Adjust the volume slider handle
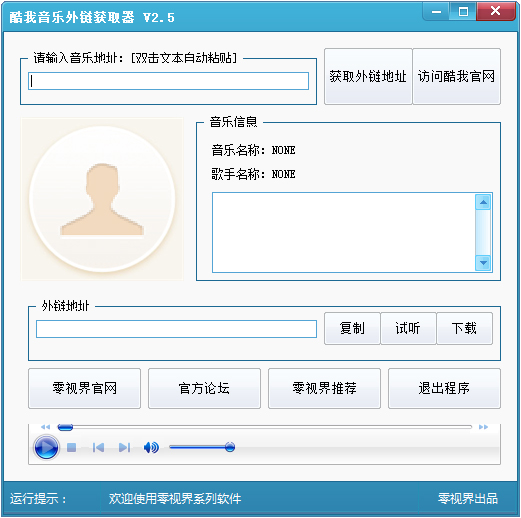 (230, 447)
